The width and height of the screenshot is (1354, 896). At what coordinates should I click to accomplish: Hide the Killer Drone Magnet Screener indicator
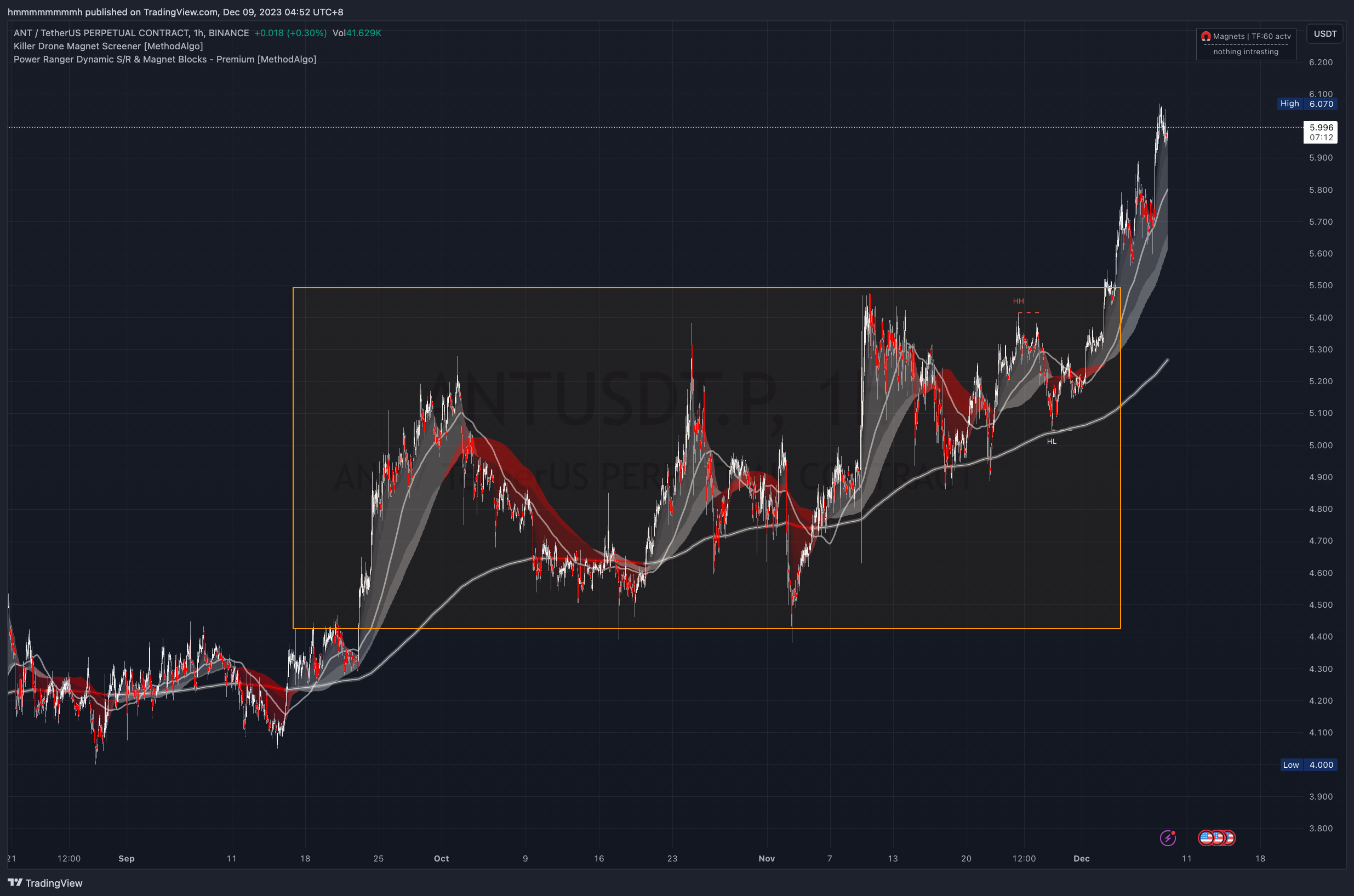click(x=108, y=45)
